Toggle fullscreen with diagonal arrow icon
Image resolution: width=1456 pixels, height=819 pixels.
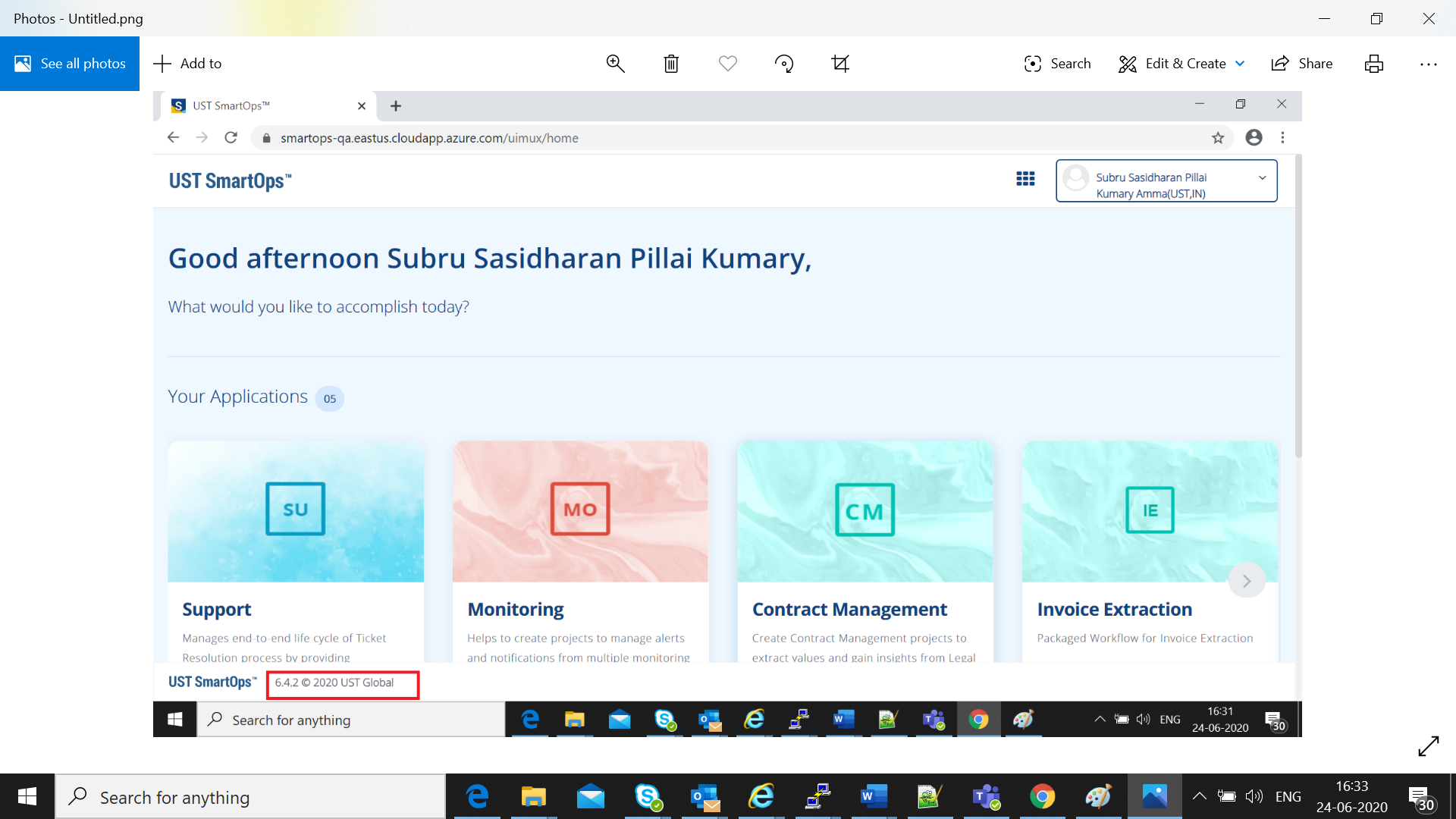pos(1429,746)
